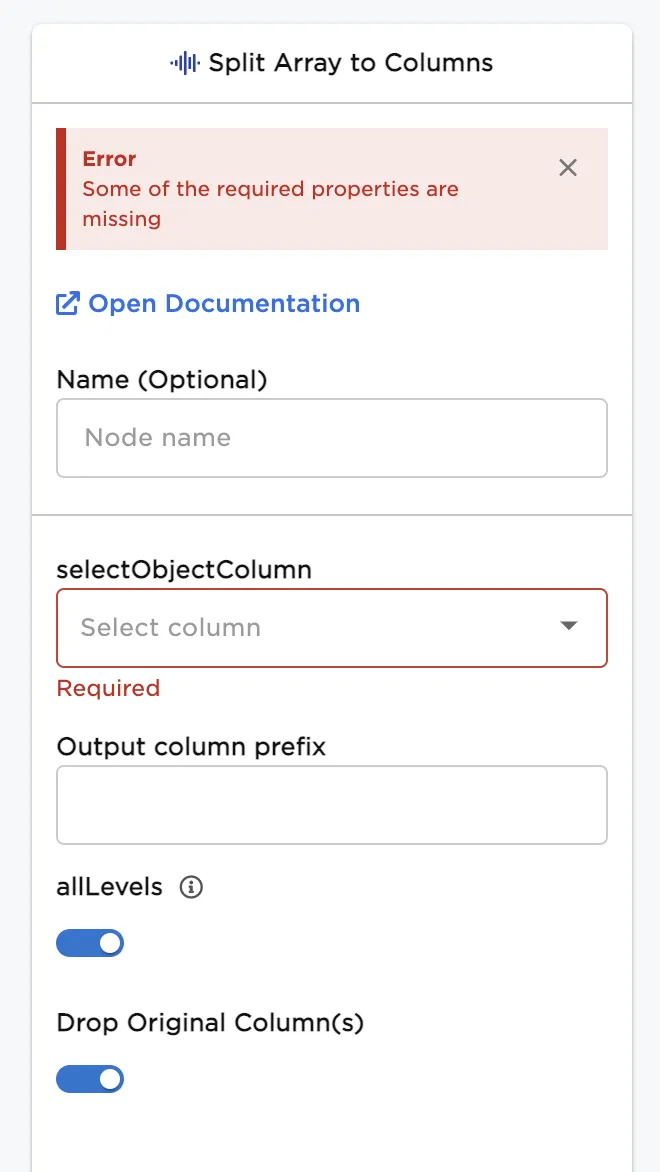Disable the allLevels toggle switch
The width and height of the screenshot is (660, 1172).
click(x=90, y=943)
